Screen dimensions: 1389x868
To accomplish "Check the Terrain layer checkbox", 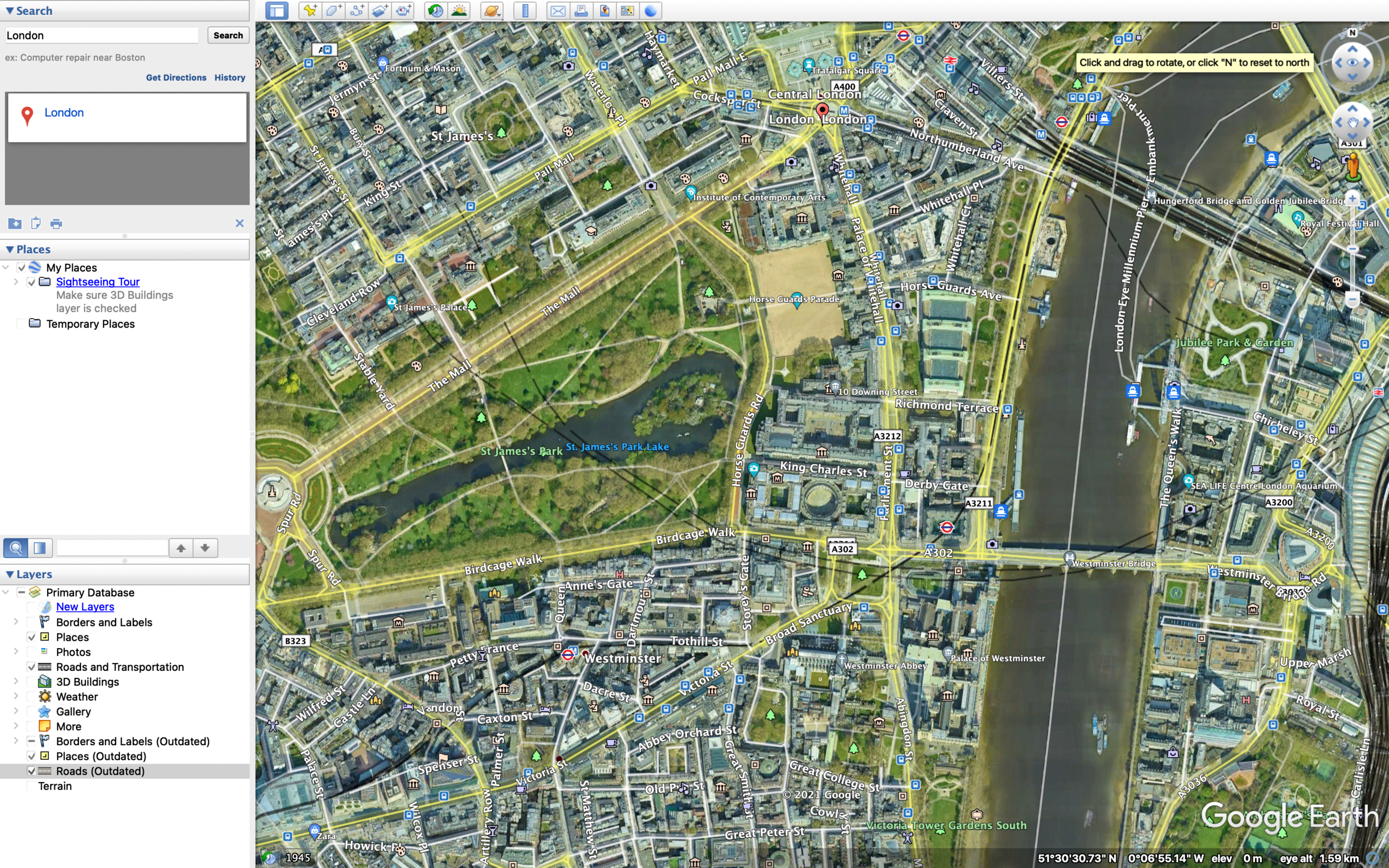I will tap(32, 786).
